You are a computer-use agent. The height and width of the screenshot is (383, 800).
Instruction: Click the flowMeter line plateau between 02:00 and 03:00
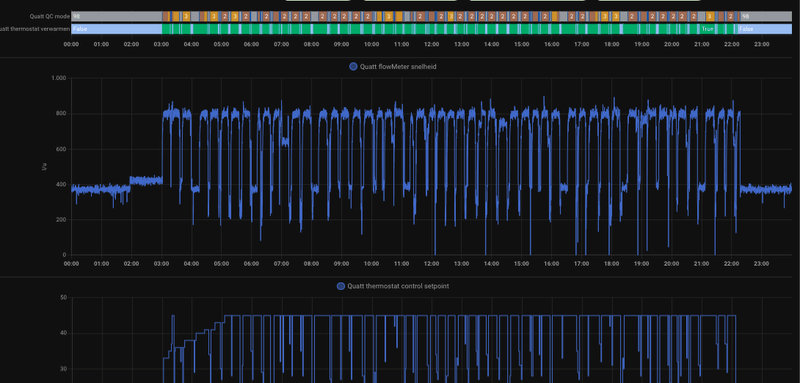(146, 180)
